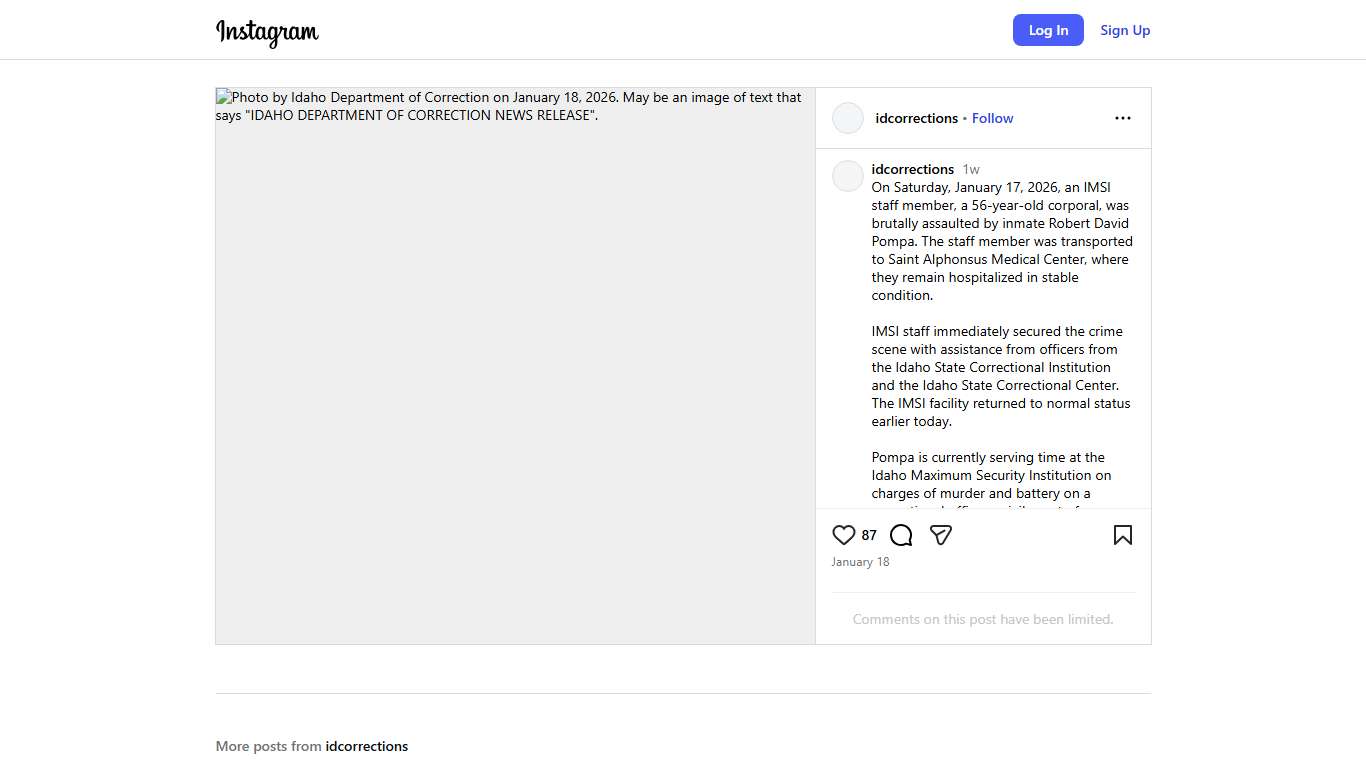Image resolution: width=1366 pixels, height=768 pixels.
Task: Click the January 18 post date
Action: (860, 562)
